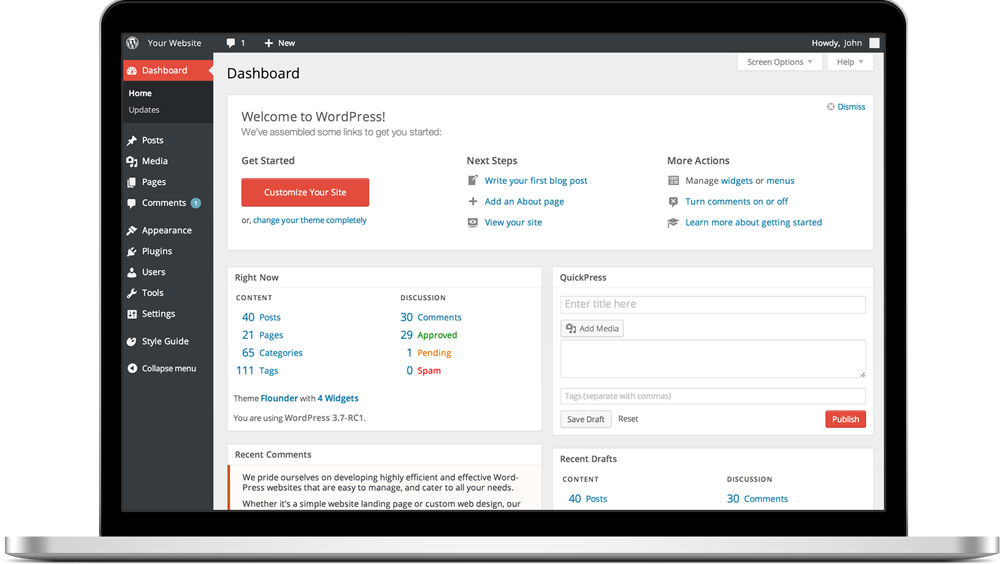This screenshot has height=564, width=1000.
Task: Click 111 Tags in Right Now
Action: (x=258, y=371)
